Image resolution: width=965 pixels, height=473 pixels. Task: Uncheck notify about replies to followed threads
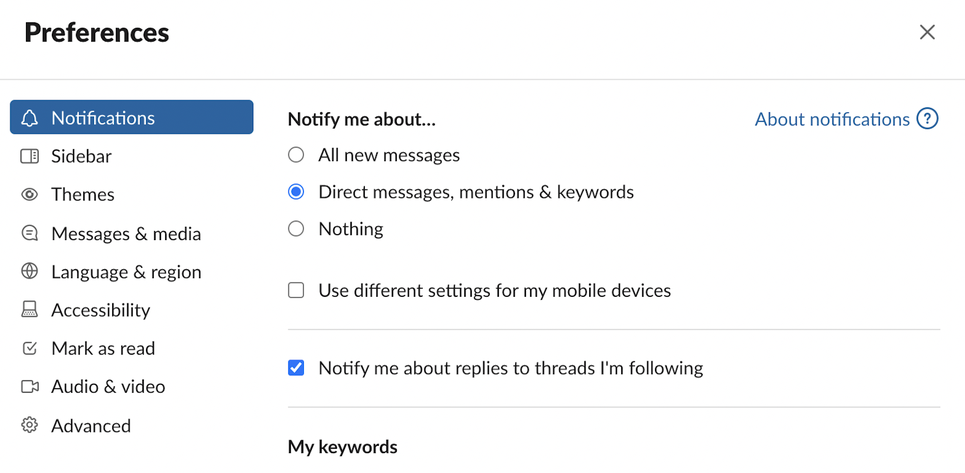(x=296, y=368)
